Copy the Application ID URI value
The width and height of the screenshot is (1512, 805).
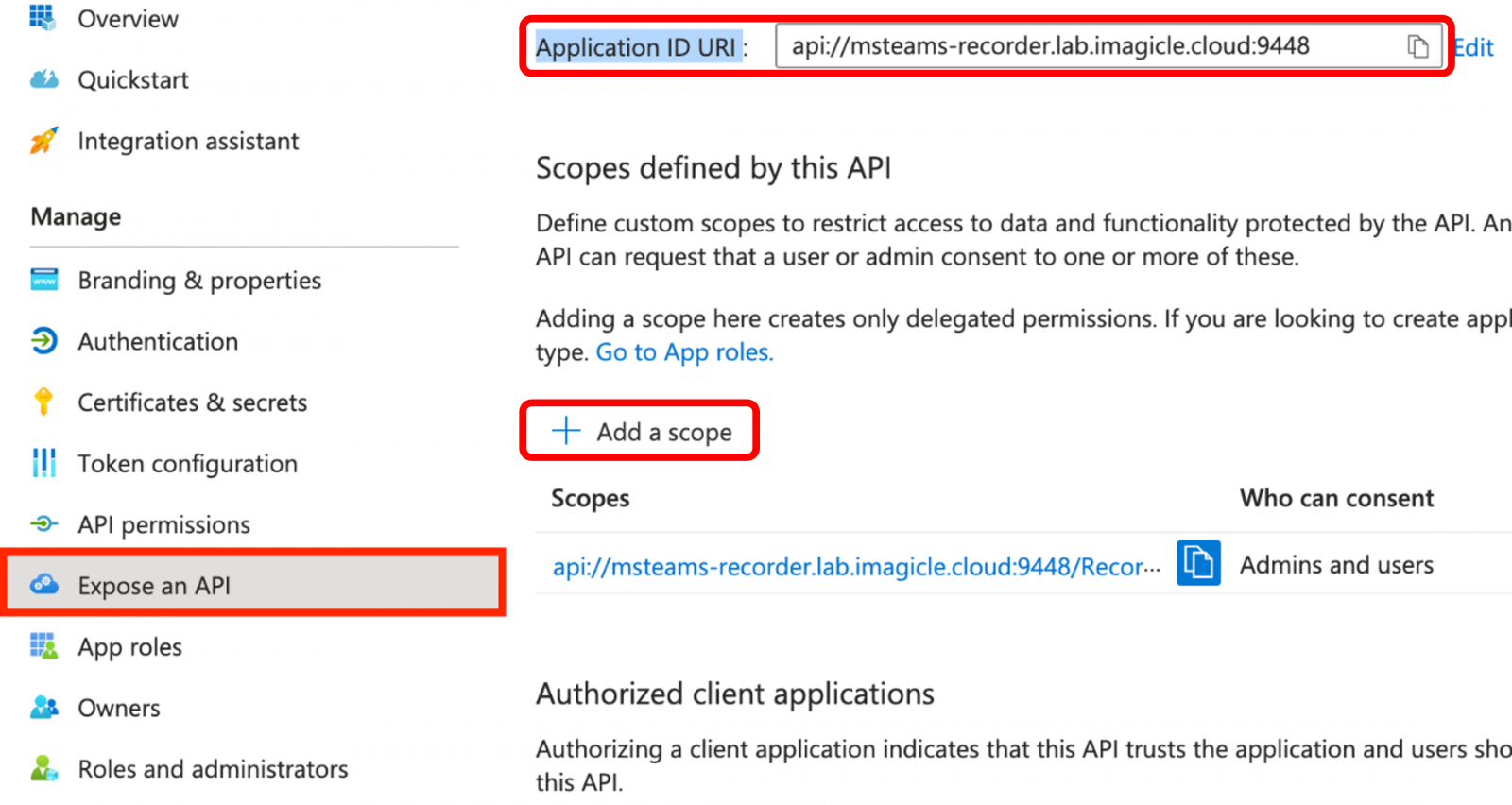(x=1417, y=46)
